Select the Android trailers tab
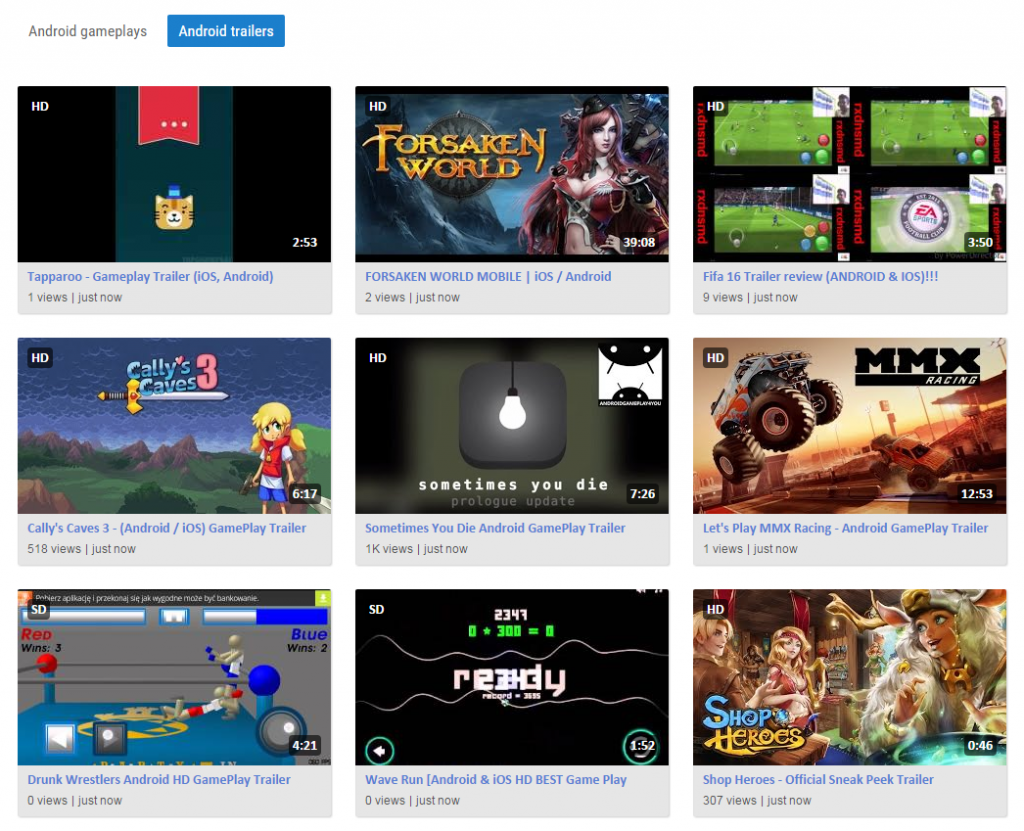Screen dimensions: 1024x831 tap(226, 31)
